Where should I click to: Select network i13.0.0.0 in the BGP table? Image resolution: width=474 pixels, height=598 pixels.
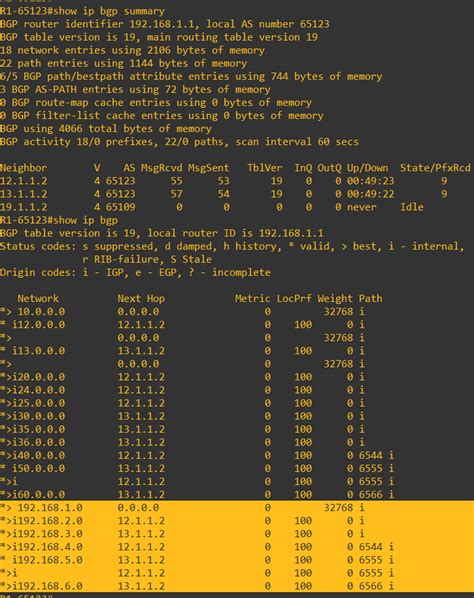coord(39,351)
